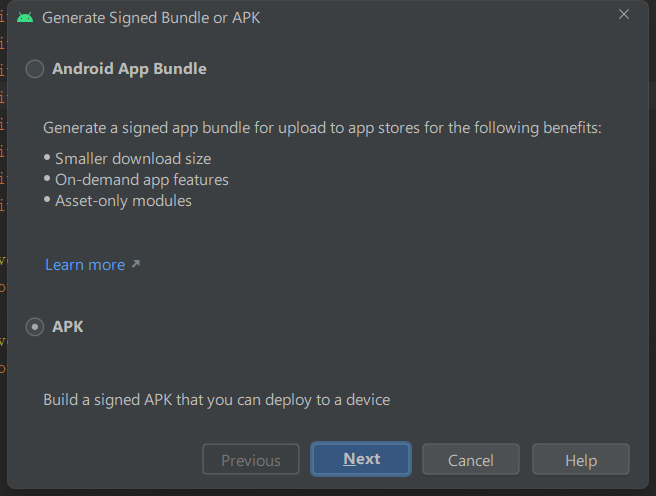This screenshot has height=496, width=656.
Task: Click the 'Asset-only modules' bullet
Action: coord(123,201)
